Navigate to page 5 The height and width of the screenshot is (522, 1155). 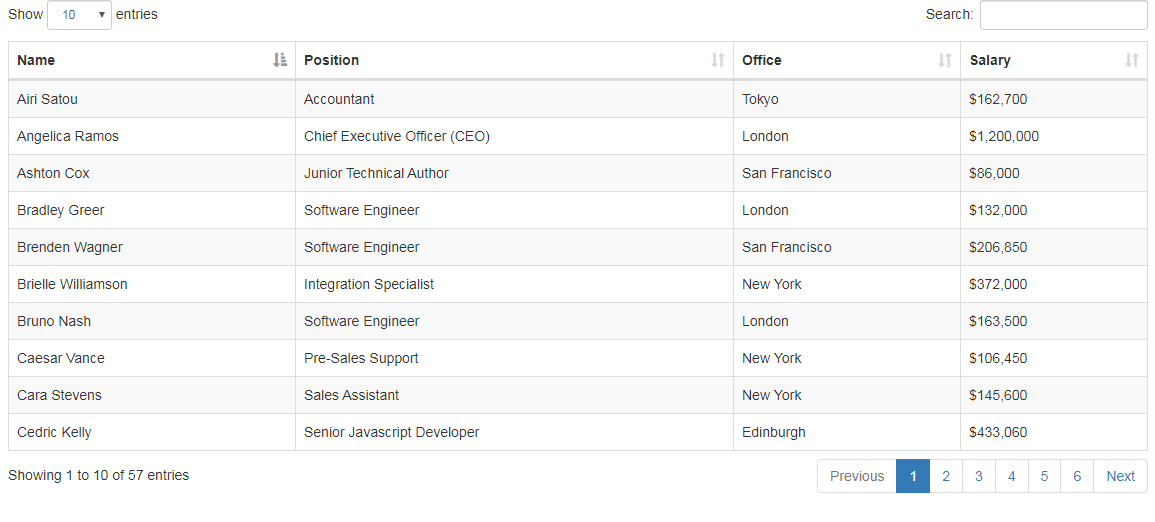point(1045,476)
